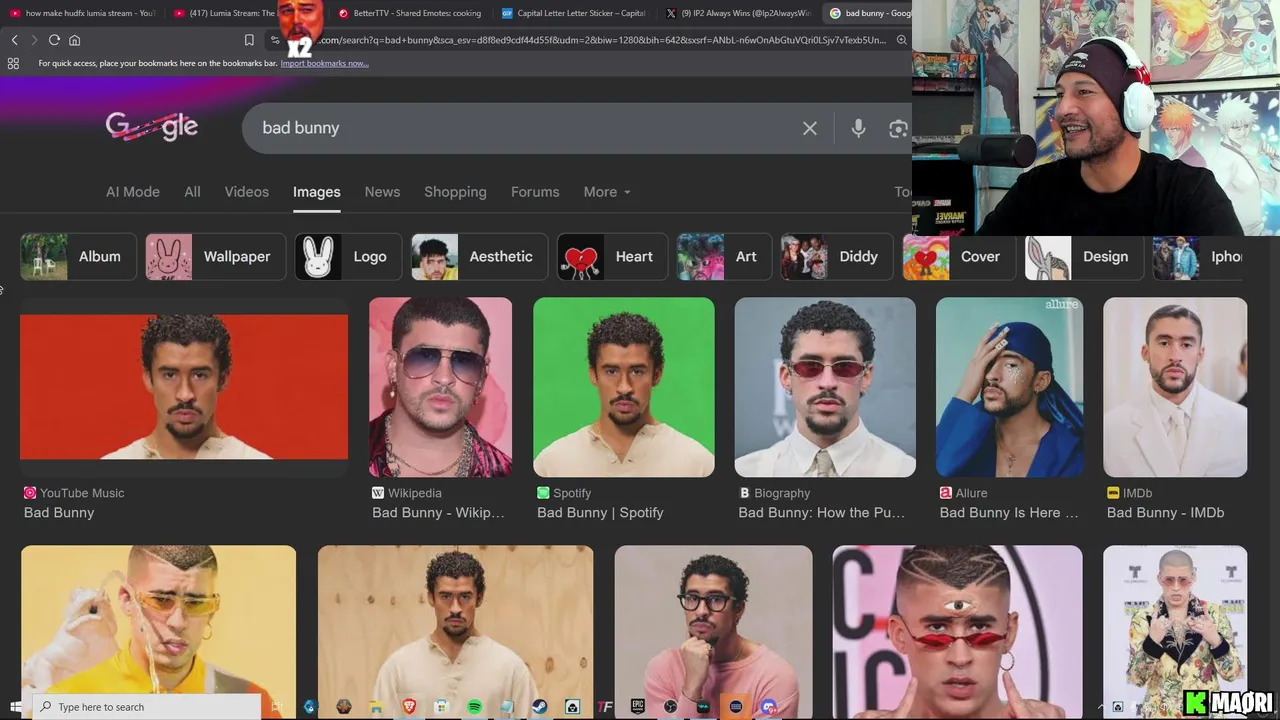This screenshot has width=1280, height=720.
Task: Open the apps grid in the bookmarks bar
Action: [x=13, y=63]
